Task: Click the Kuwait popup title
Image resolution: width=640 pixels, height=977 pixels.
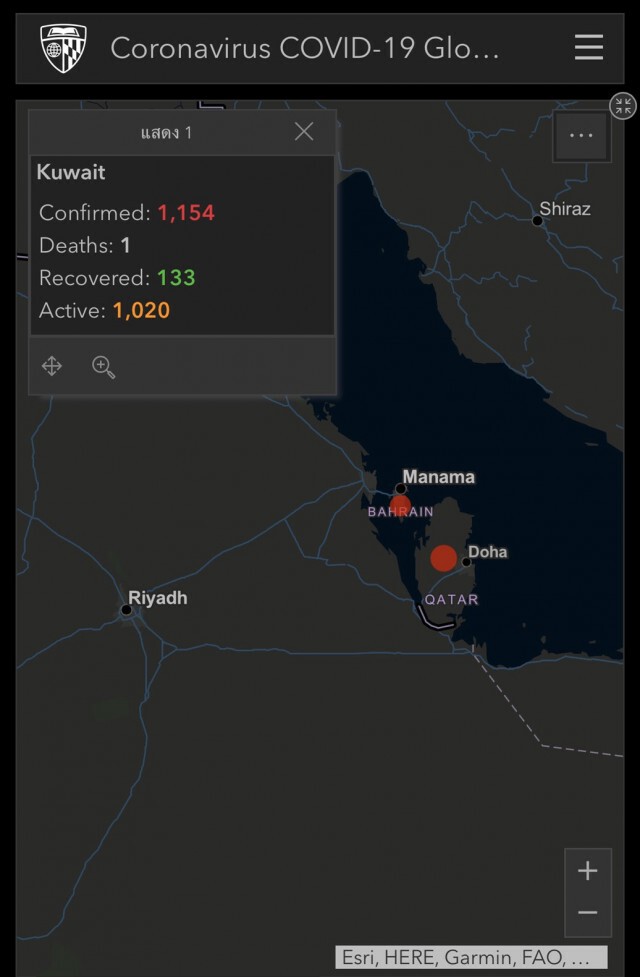Action: (71, 172)
